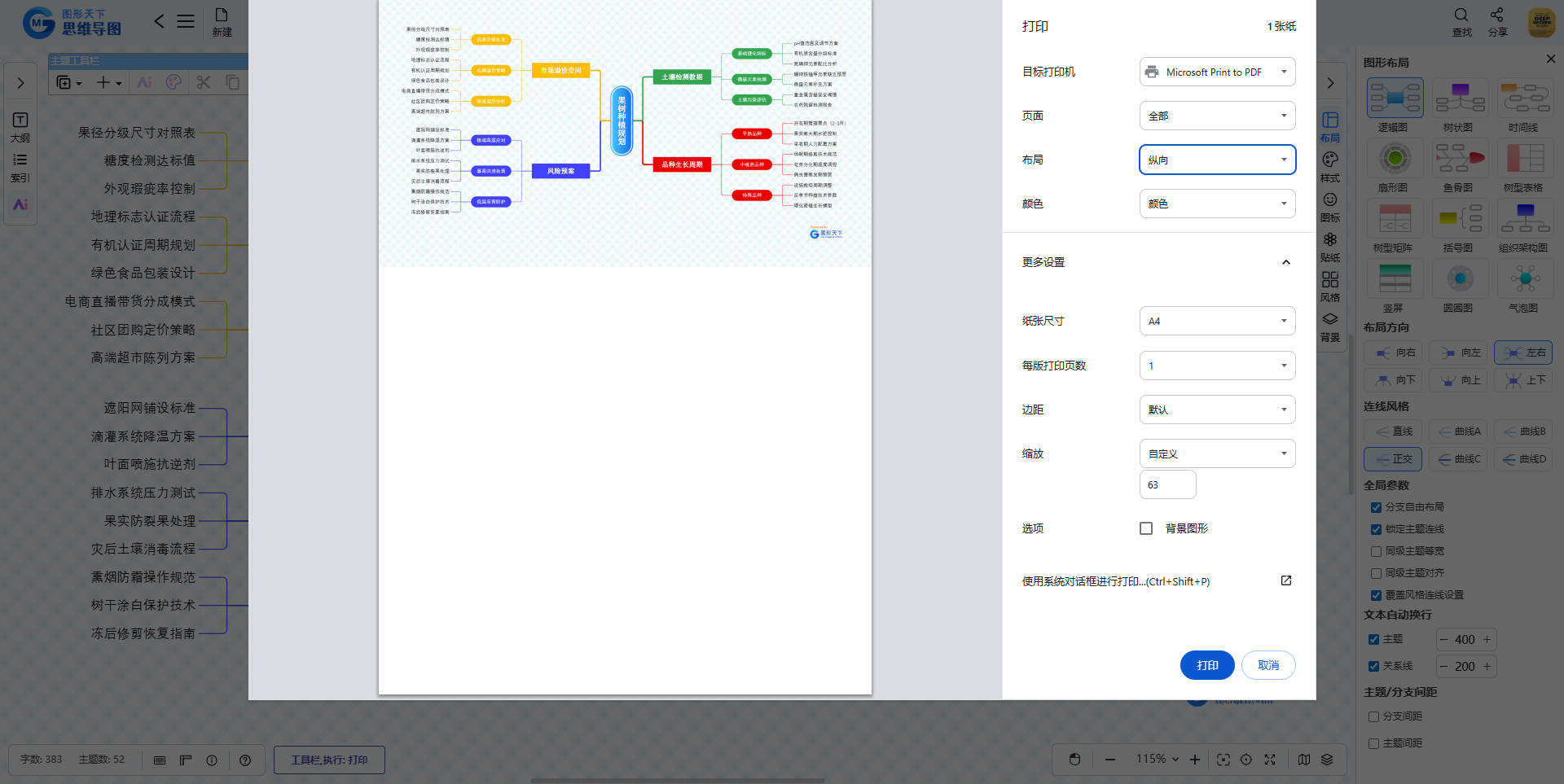Enable same-level topic alignment (同级主题对齐)
Viewport: 1564px width, 784px height.
[x=1376, y=573]
